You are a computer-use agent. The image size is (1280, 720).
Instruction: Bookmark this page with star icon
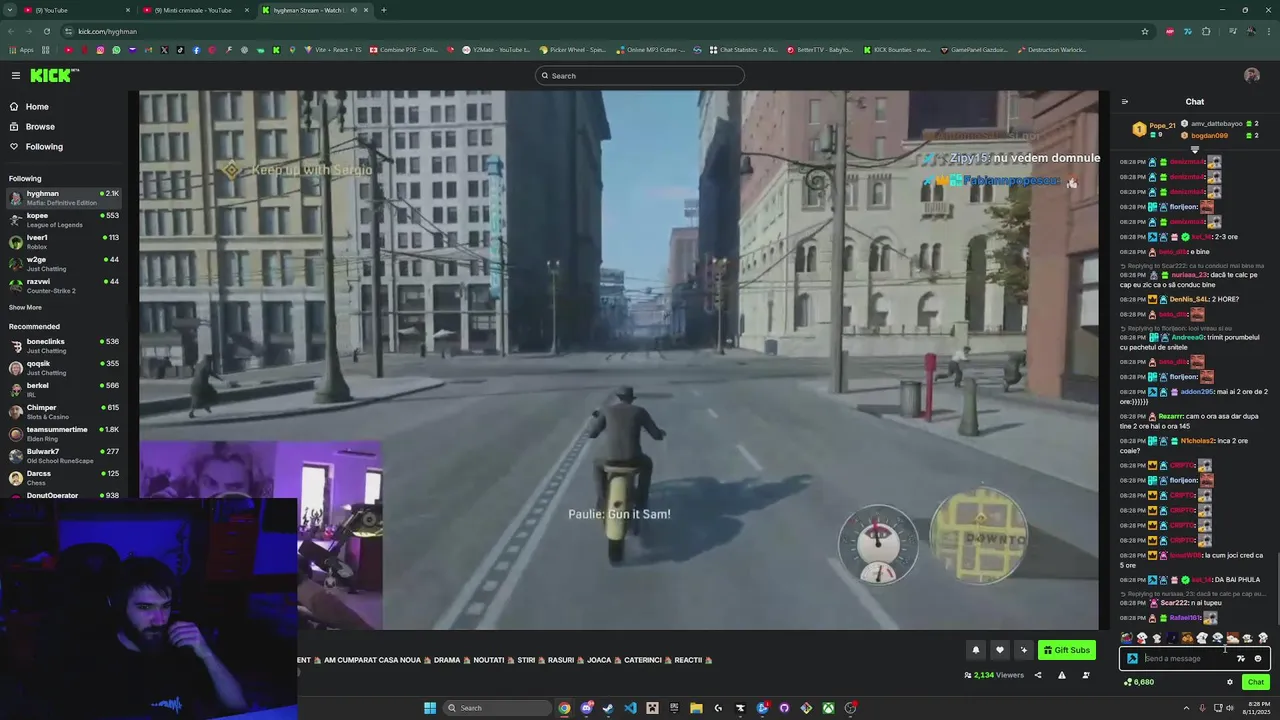pos(1145,31)
